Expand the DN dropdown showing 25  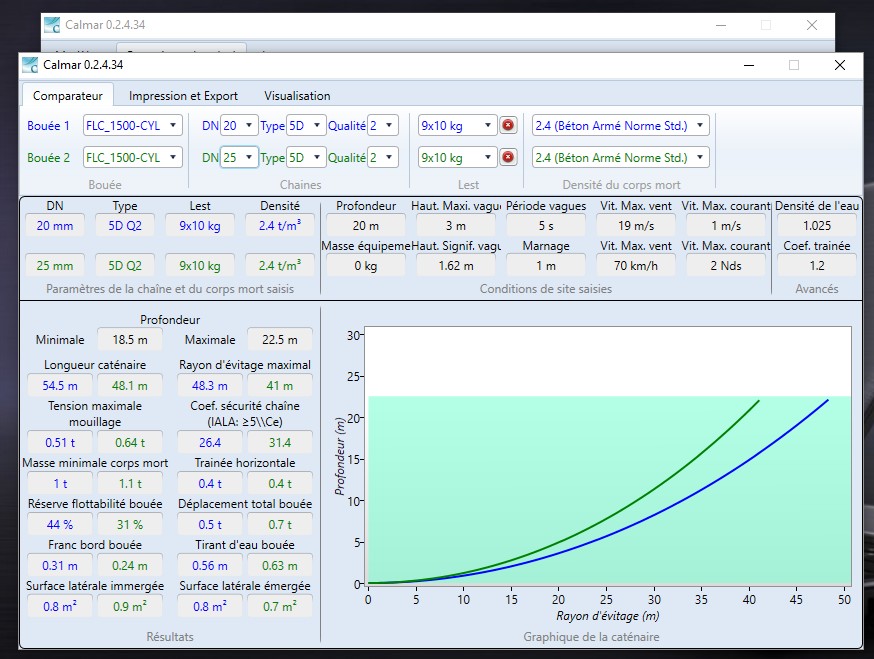point(239,158)
